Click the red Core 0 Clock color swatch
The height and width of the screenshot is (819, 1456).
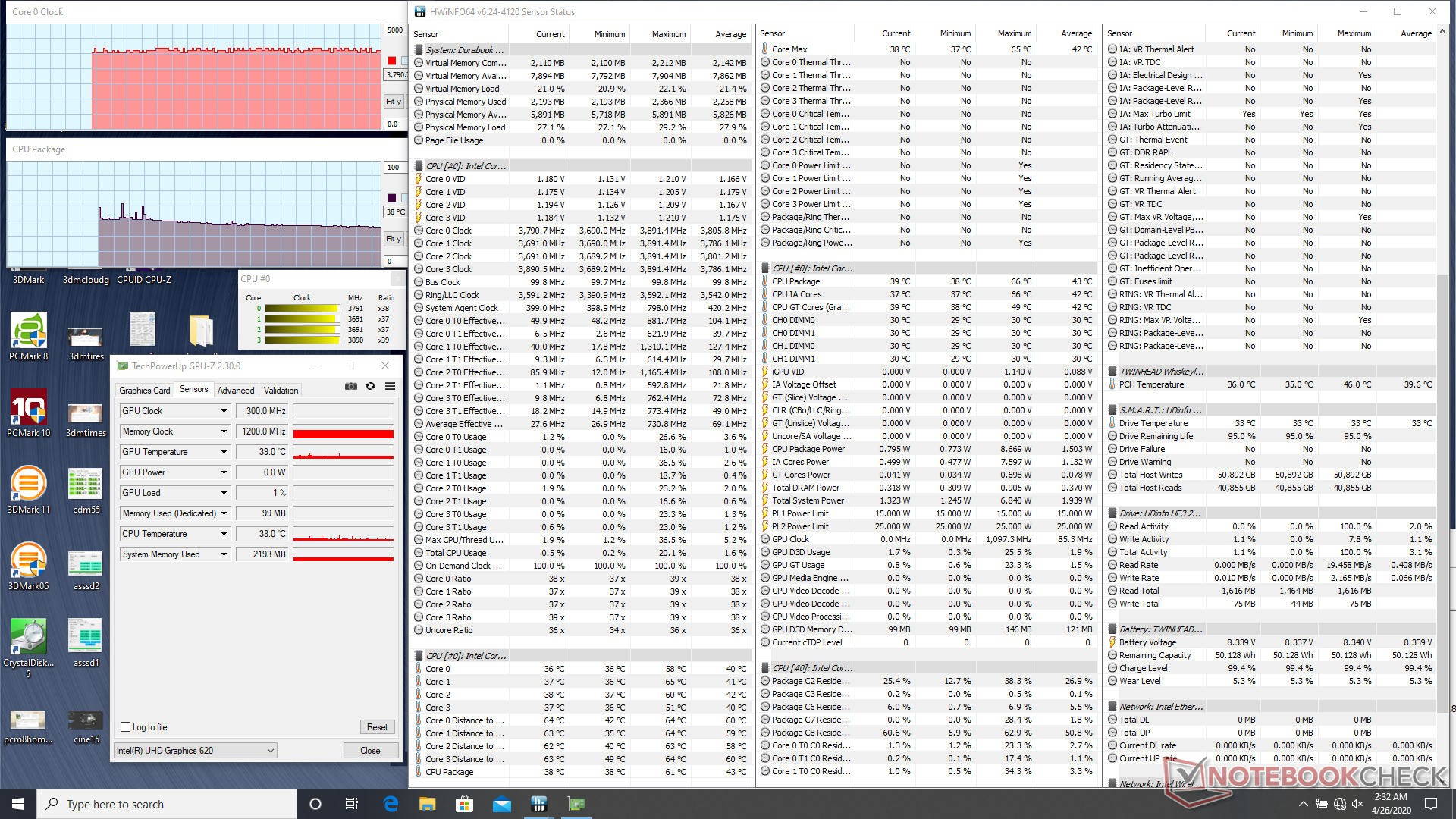tap(391, 61)
